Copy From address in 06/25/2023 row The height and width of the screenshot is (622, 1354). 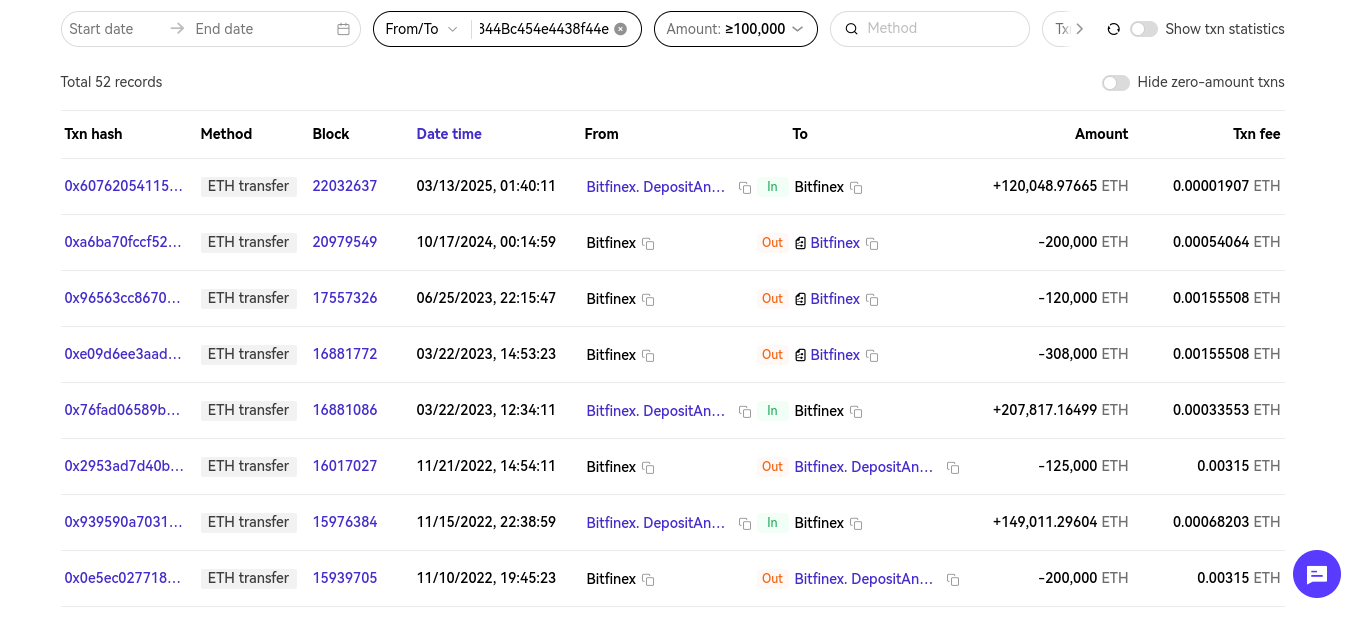pyautogui.click(x=648, y=300)
